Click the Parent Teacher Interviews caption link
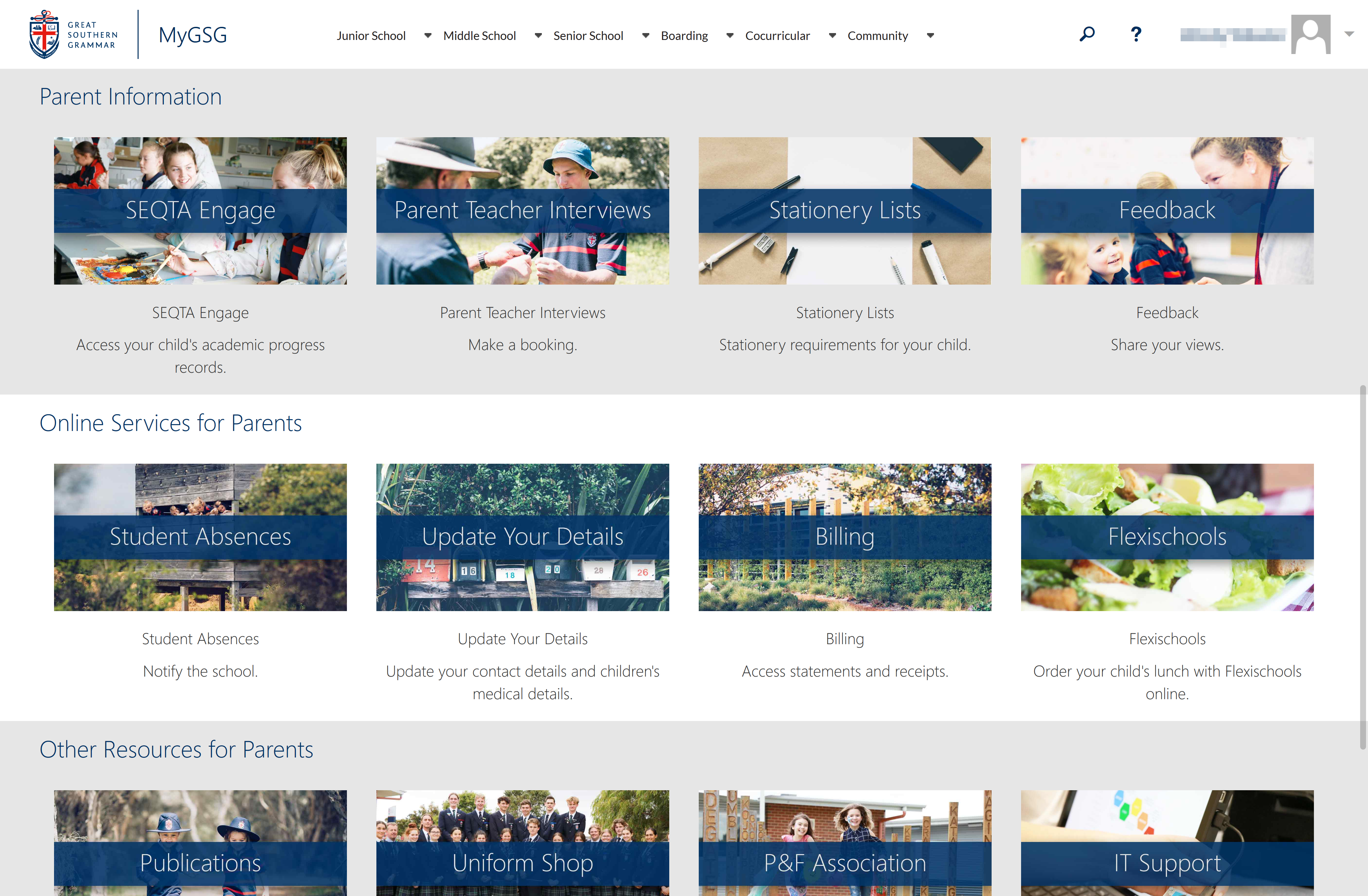 522,313
